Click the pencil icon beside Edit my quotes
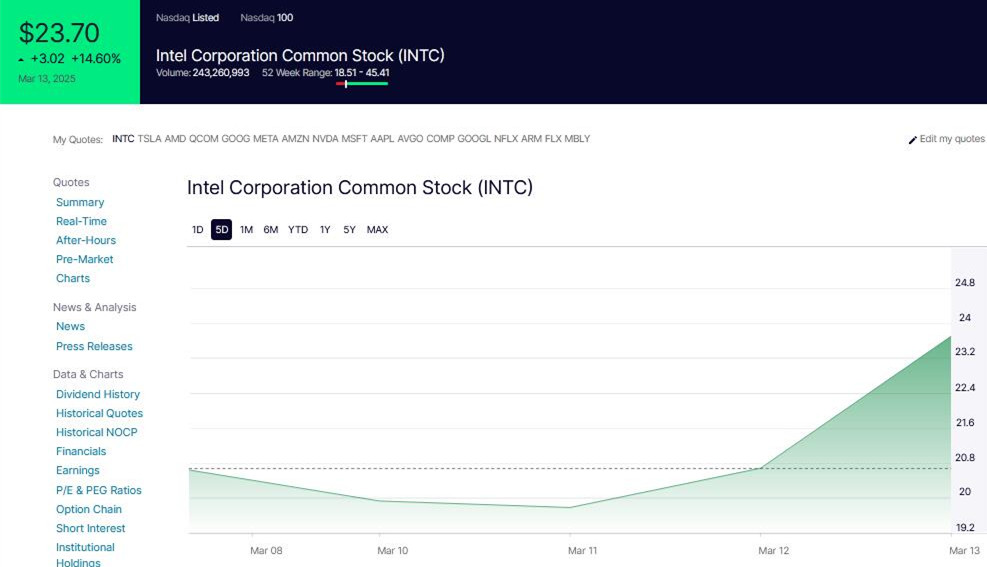 tap(912, 140)
